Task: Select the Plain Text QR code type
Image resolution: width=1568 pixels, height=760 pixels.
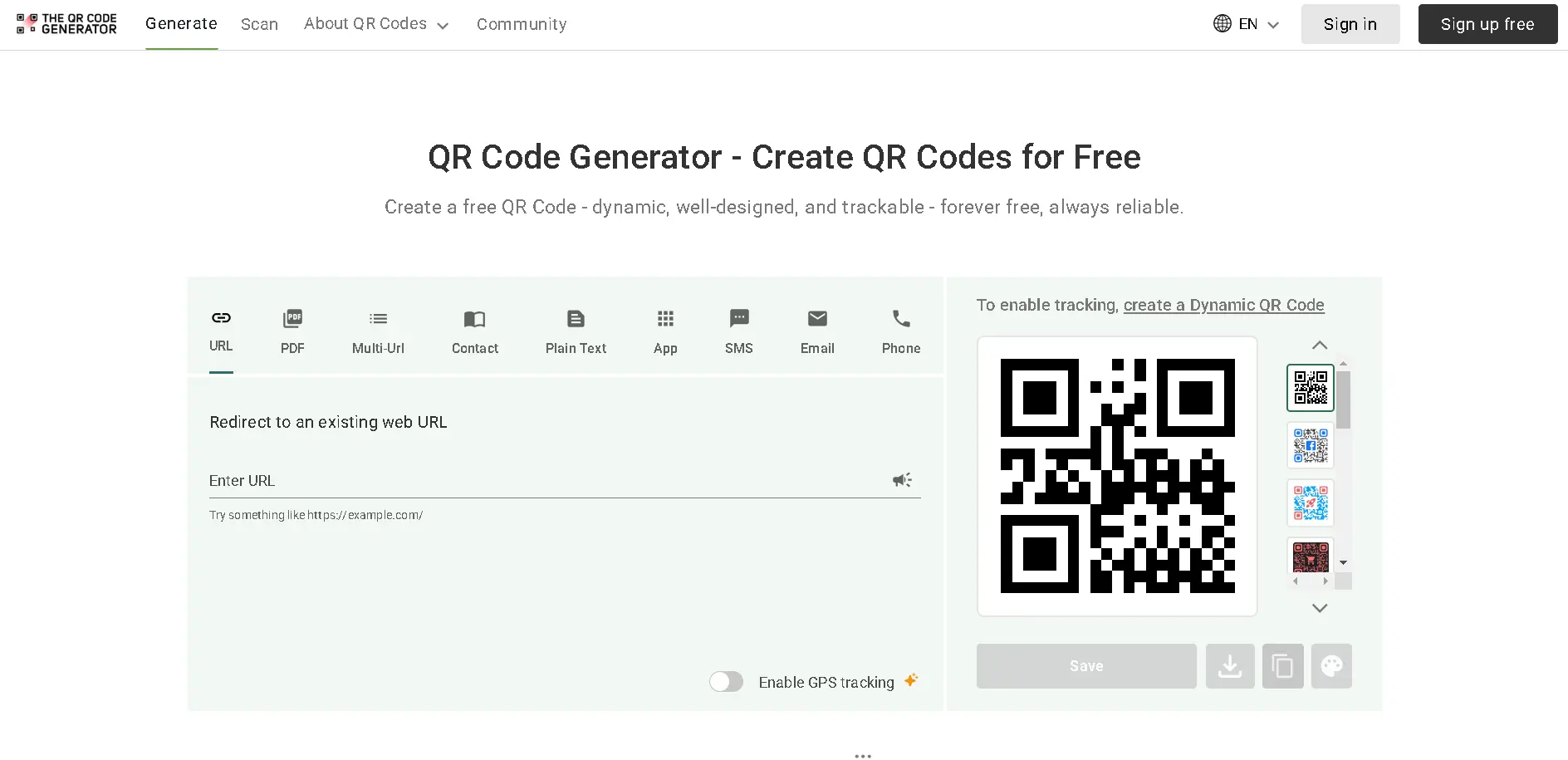Action: click(x=576, y=331)
